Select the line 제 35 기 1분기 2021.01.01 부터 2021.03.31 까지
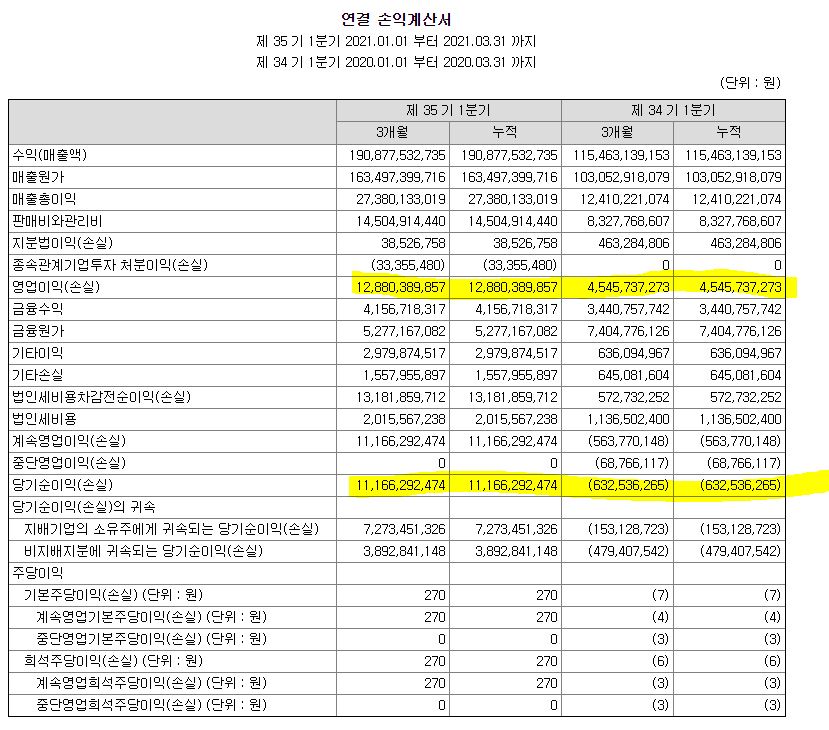The width and height of the screenshot is (829, 730). click(396, 41)
